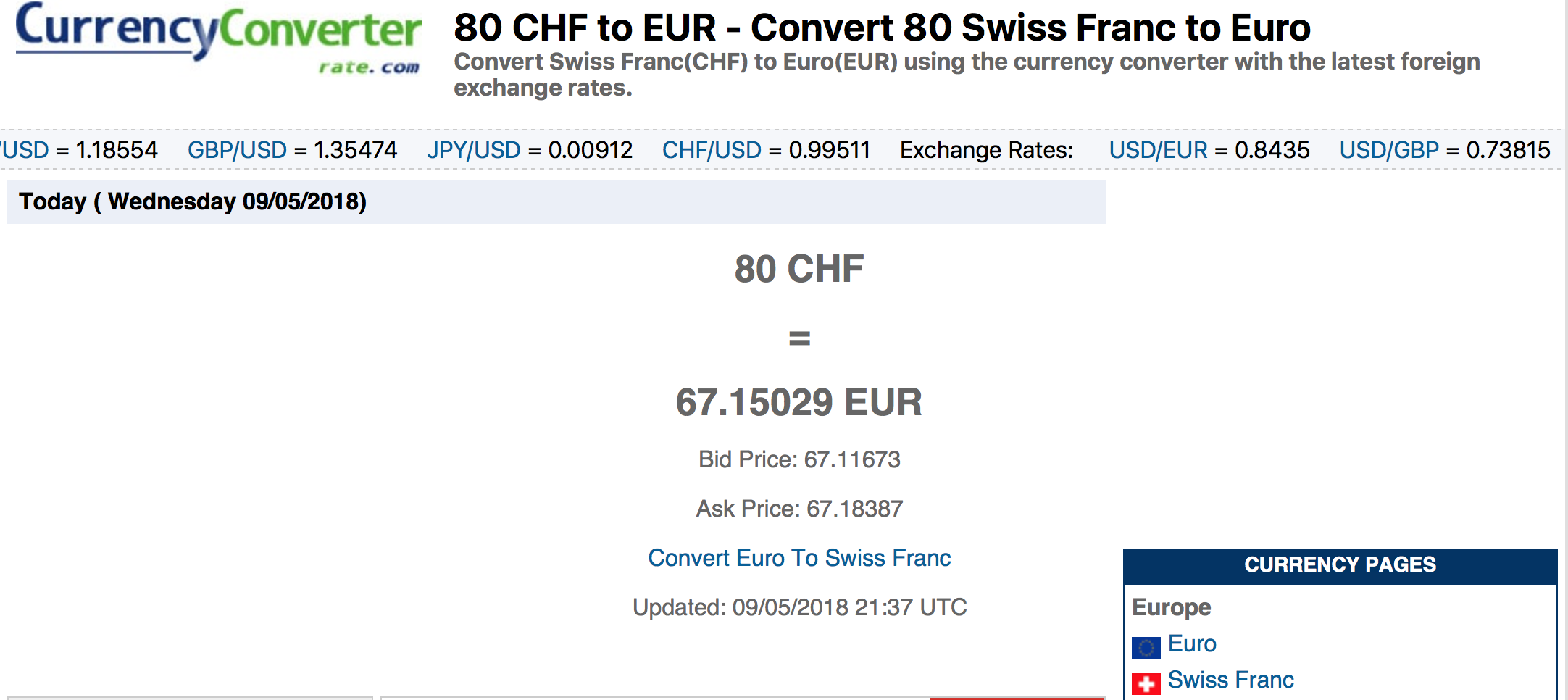Click the CurrencyConverterRate.com logo
This screenshot has height=700, width=1568.
tap(217, 36)
